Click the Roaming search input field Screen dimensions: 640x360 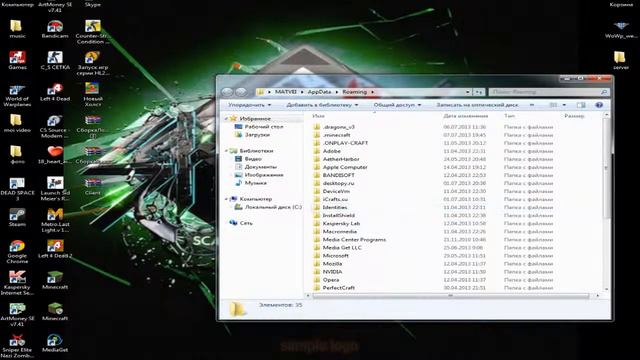click(549, 92)
